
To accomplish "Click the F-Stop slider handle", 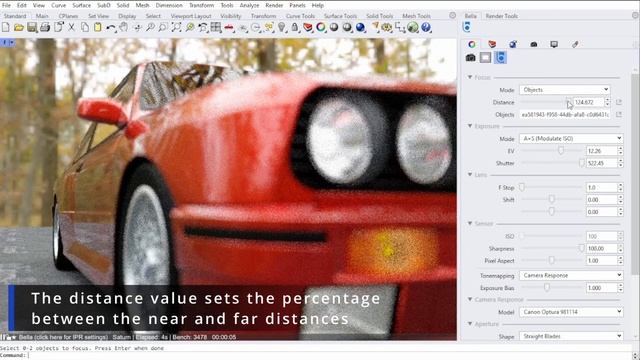I will click(x=522, y=187).
